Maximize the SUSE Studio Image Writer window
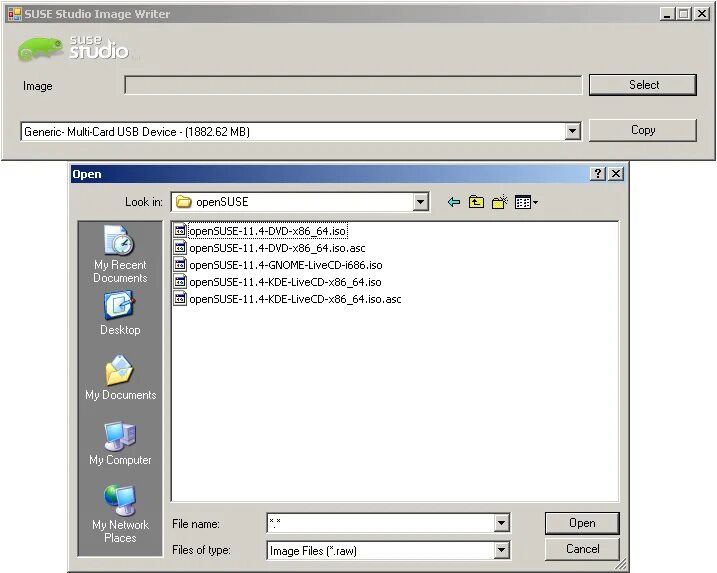 684,14
